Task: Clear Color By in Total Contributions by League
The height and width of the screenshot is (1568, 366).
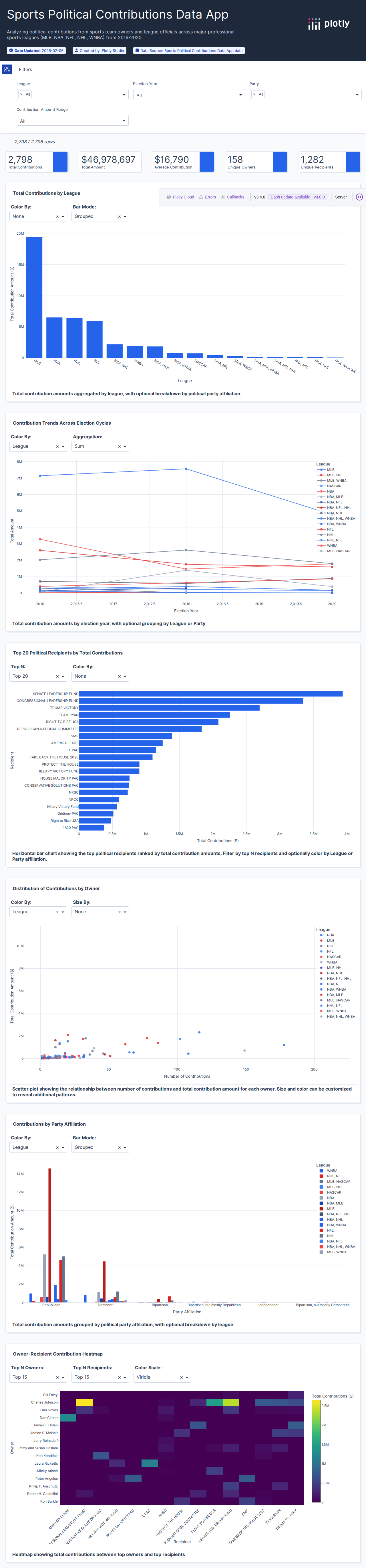Action: [57, 217]
